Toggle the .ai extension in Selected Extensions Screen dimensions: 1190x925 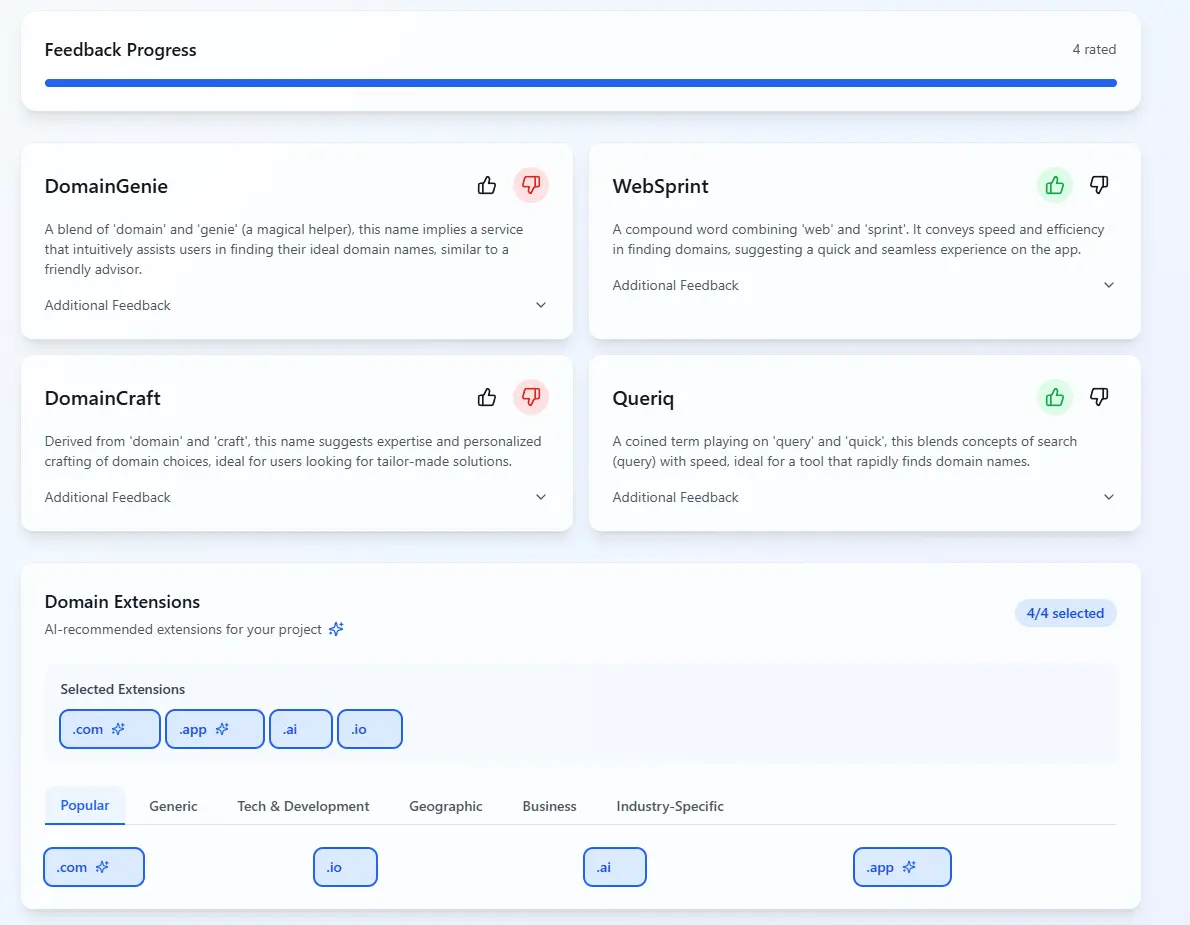click(x=300, y=729)
